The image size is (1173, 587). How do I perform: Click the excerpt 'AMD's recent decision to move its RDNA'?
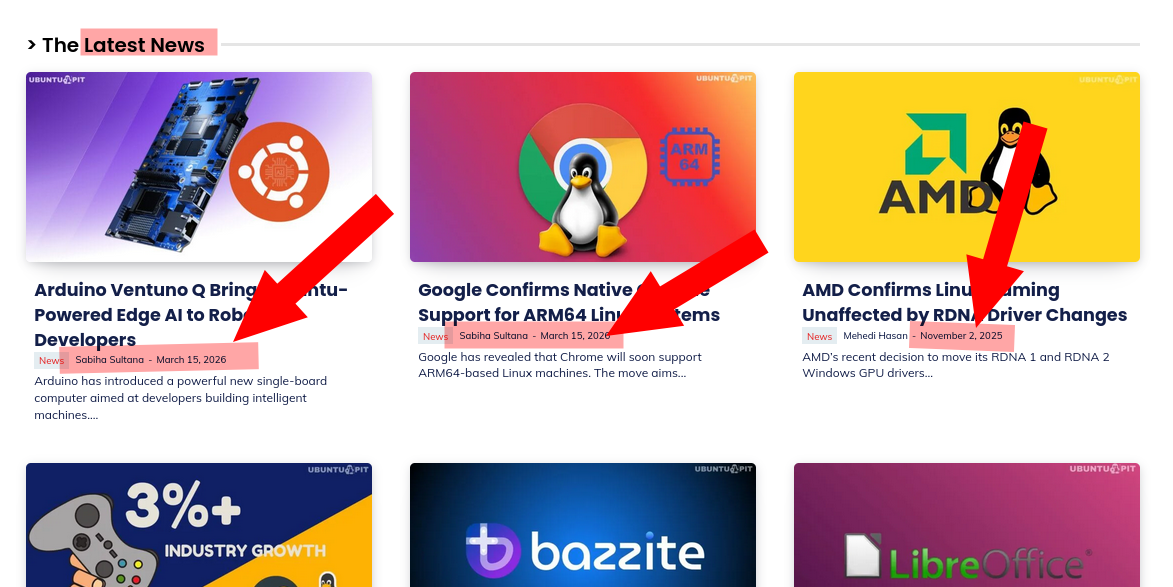coord(955,365)
